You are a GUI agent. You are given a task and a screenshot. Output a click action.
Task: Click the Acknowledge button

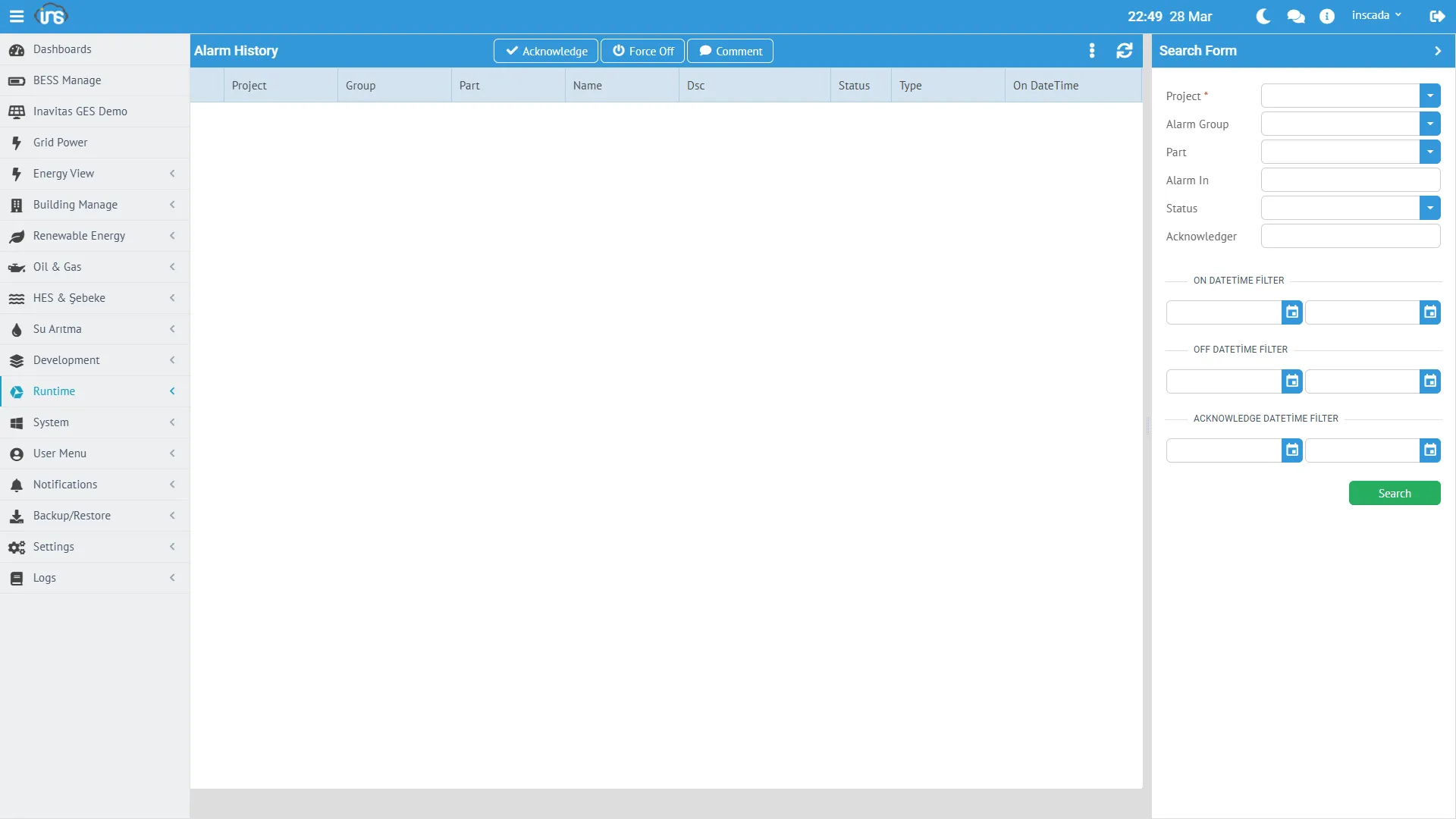(x=546, y=51)
